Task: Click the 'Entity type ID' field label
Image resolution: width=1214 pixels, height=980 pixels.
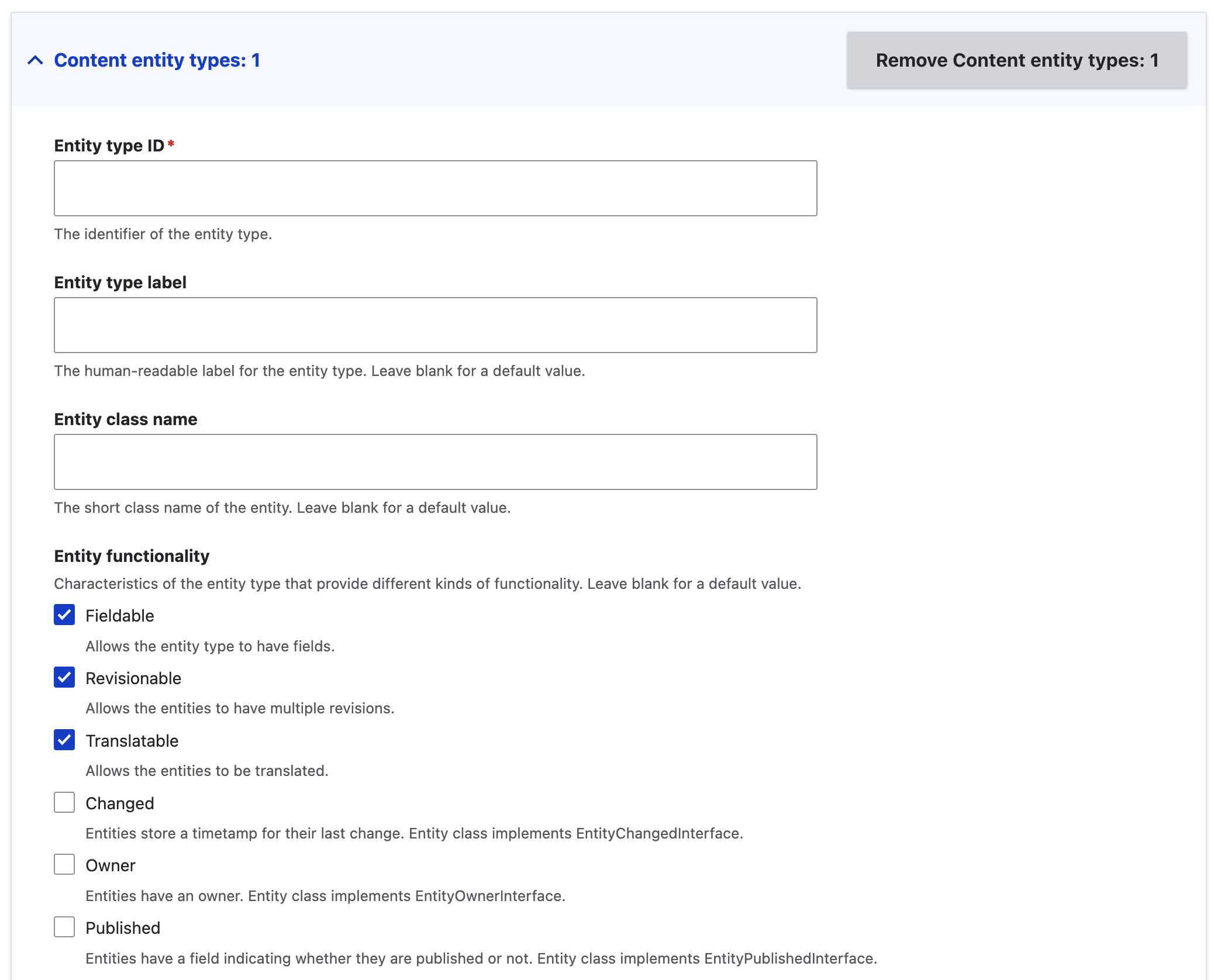Action: 109,146
